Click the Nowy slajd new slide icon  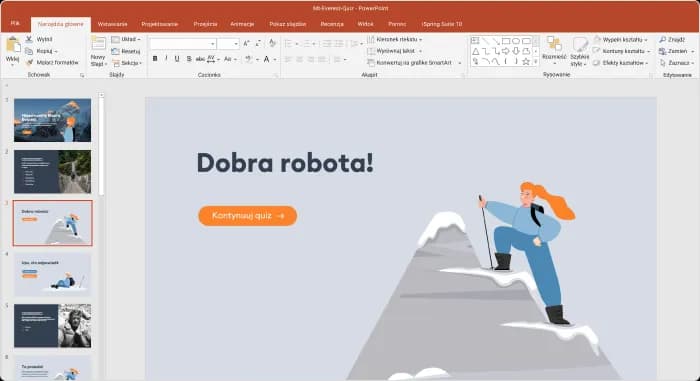click(98, 43)
